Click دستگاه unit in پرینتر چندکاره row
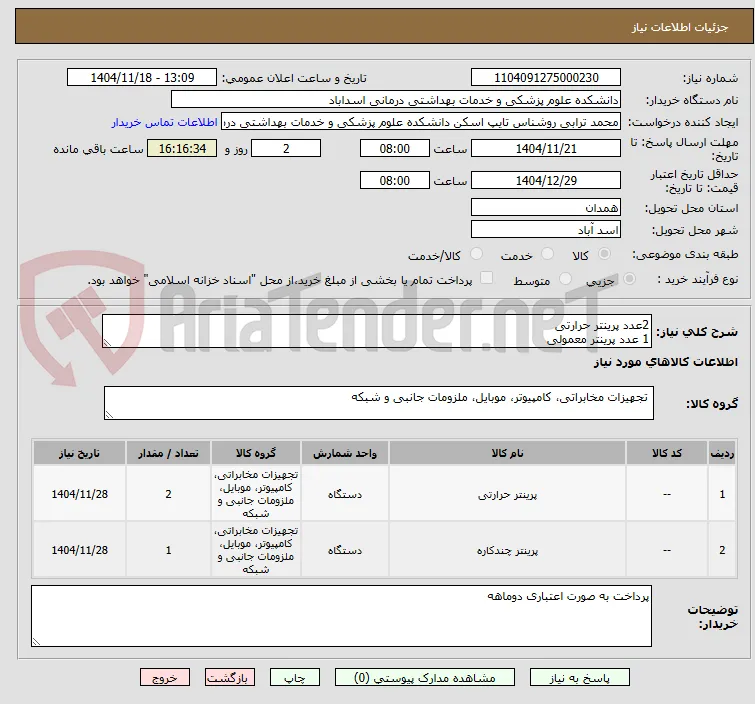Viewport: 755px width, 704px height. (345, 550)
